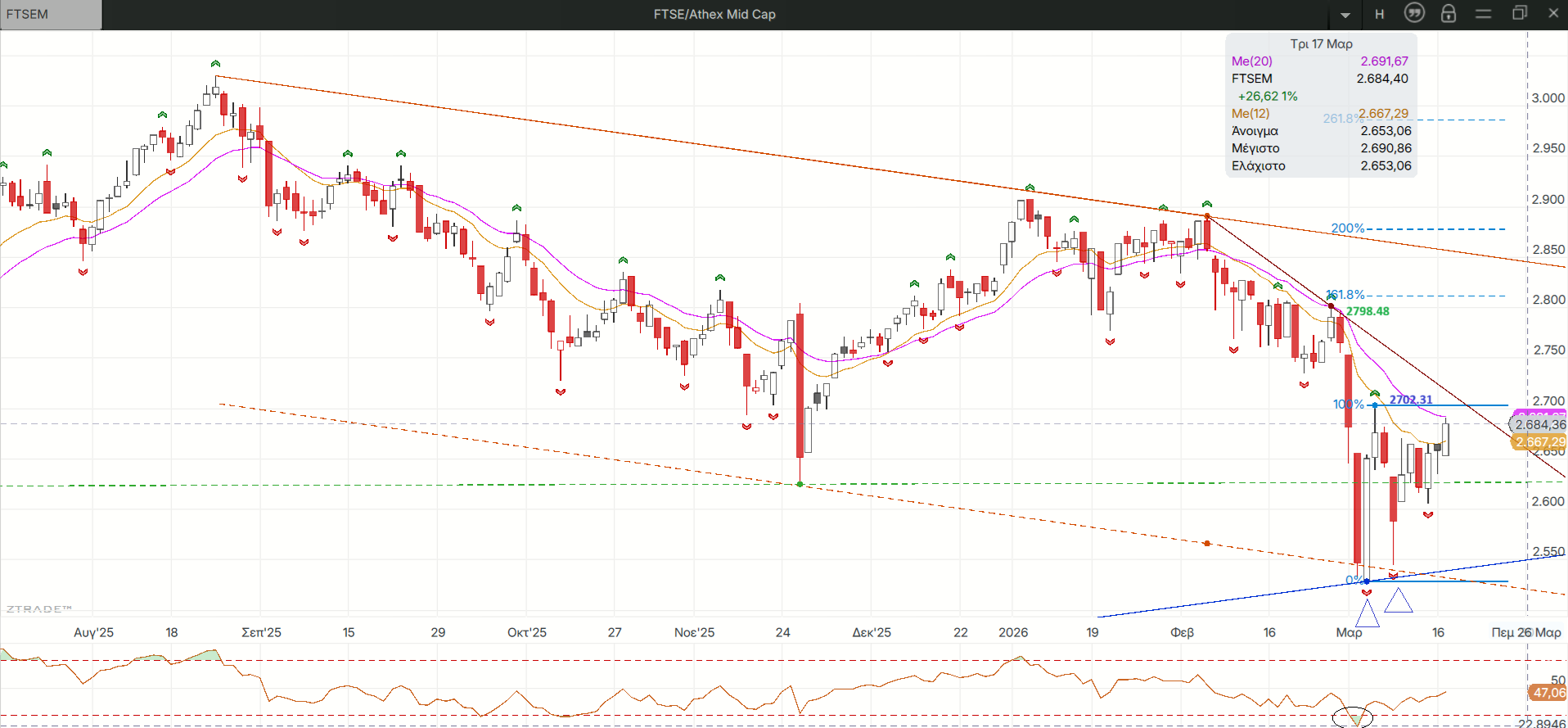
Task: Click the FTSEM symbol input field
Action: [51, 15]
